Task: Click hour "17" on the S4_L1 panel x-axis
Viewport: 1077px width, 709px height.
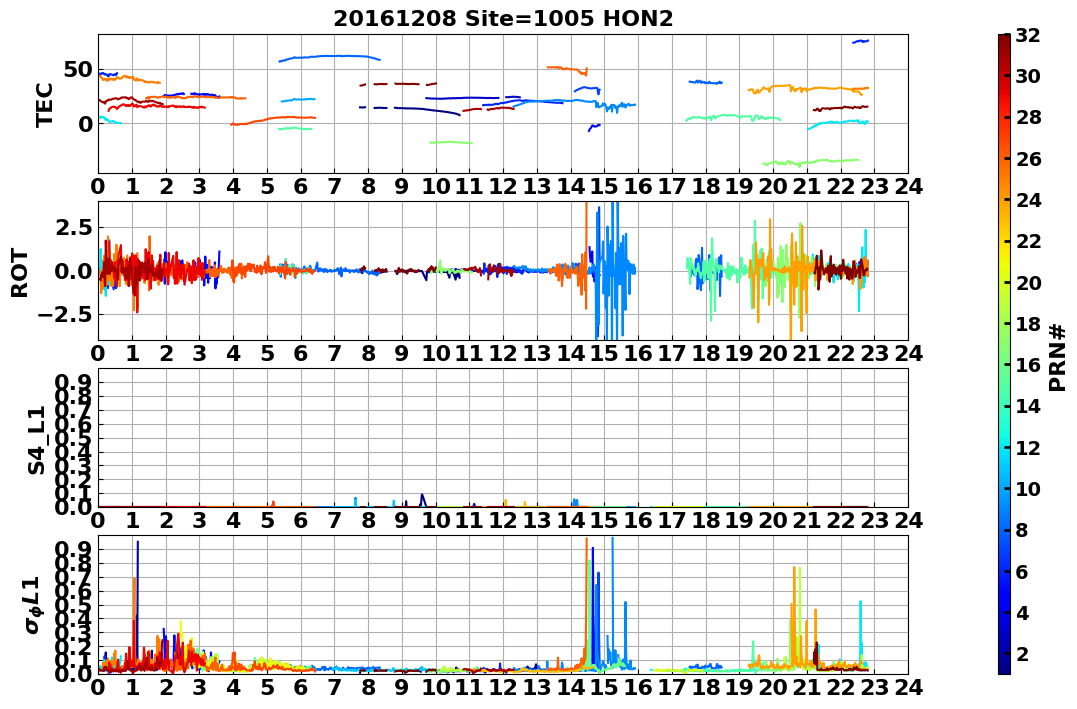Action: point(672,520)
